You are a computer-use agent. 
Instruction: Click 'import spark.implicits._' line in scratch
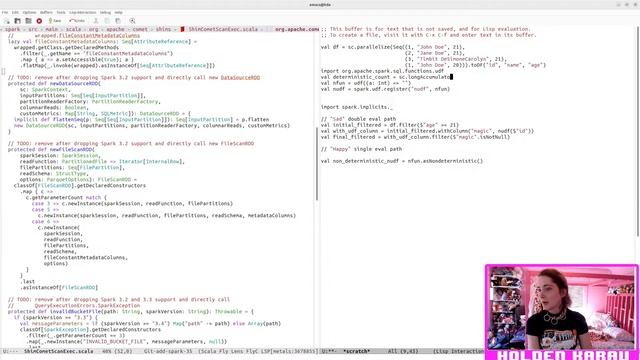(x=357, y=107)
